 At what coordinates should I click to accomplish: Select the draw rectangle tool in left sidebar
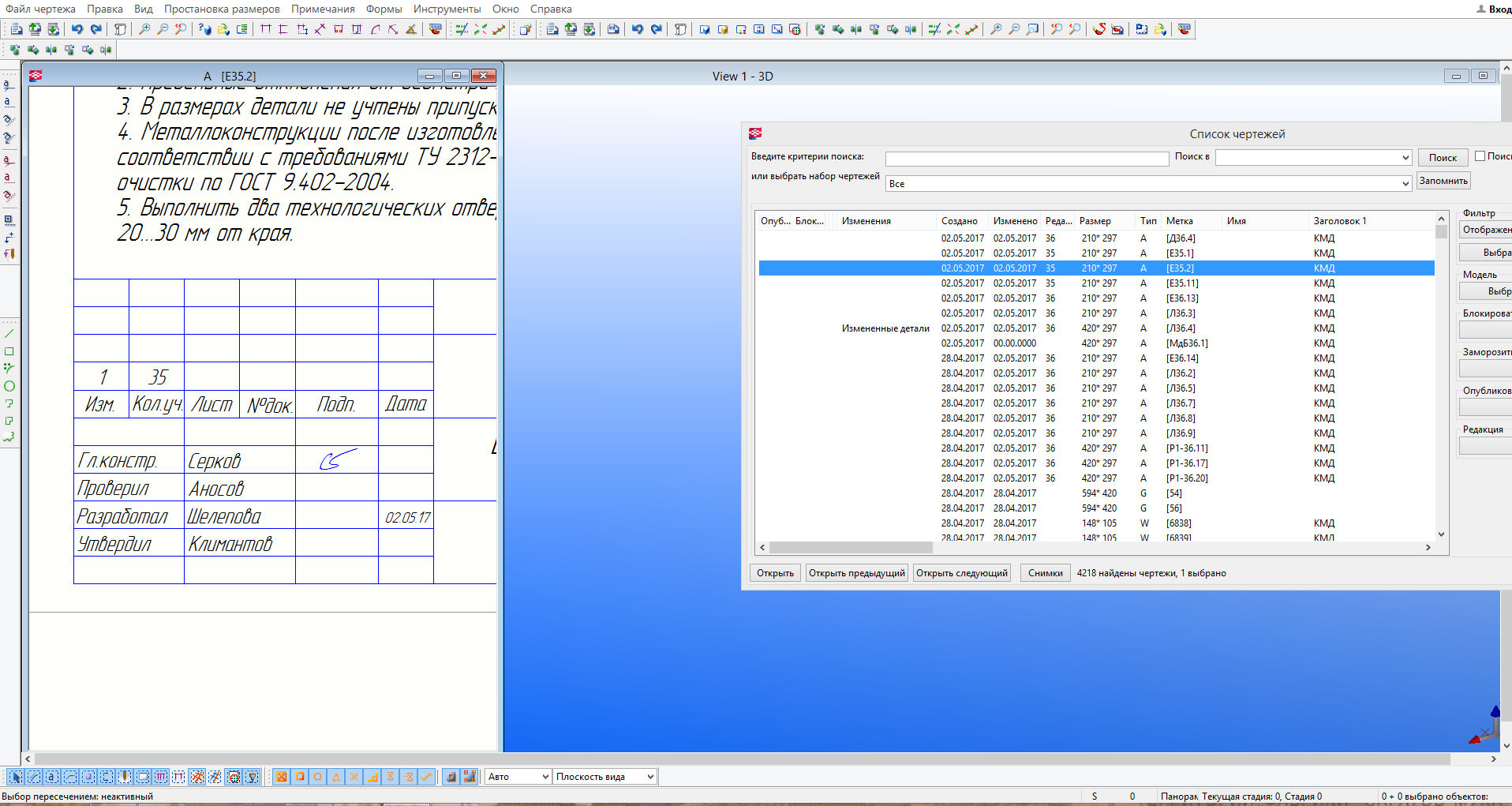click(9, 351)
